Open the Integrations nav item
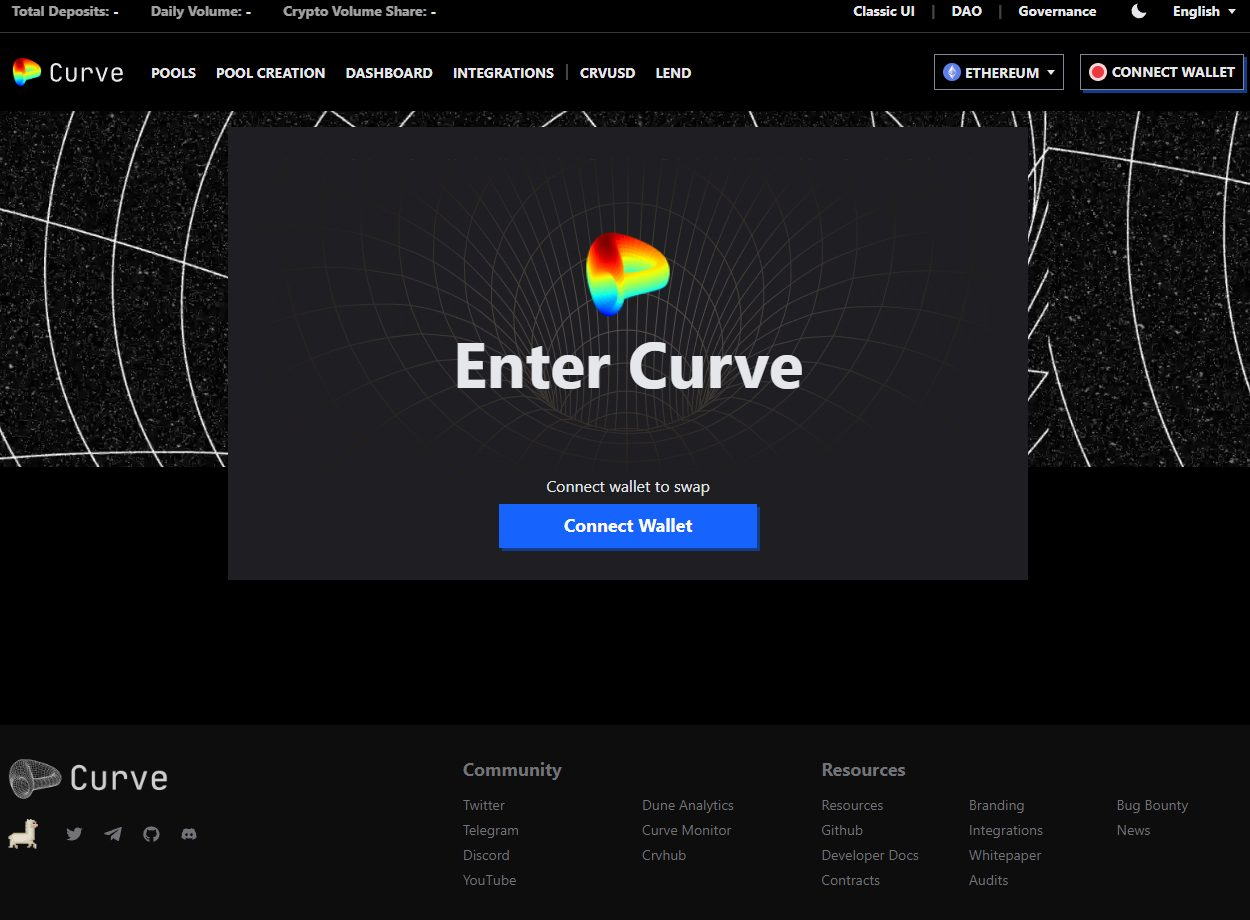 [x=503, y=73]
